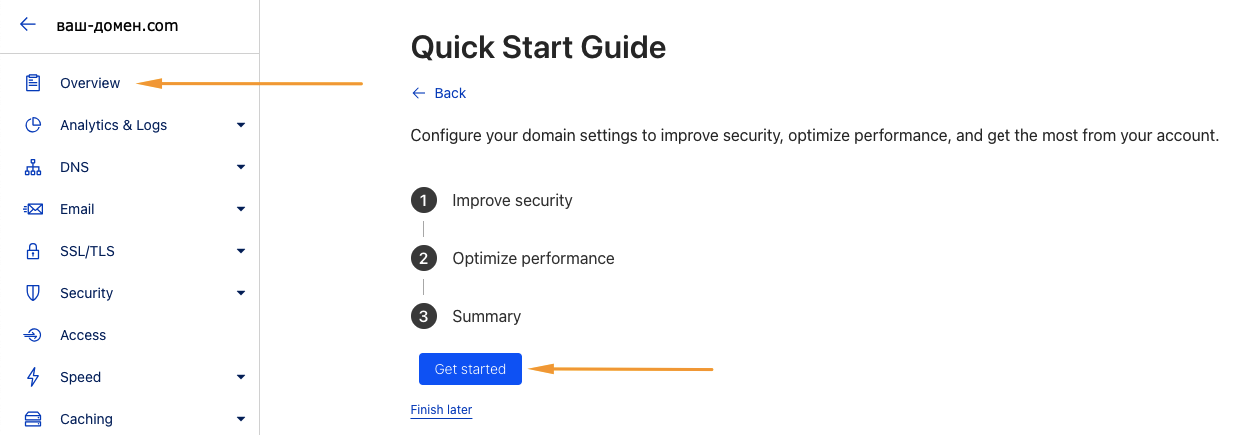Image resolution: width=1233 pixels, height=435 pixels.
Task: Click the Speed lightning bolt icon
Action: [33, 377]
